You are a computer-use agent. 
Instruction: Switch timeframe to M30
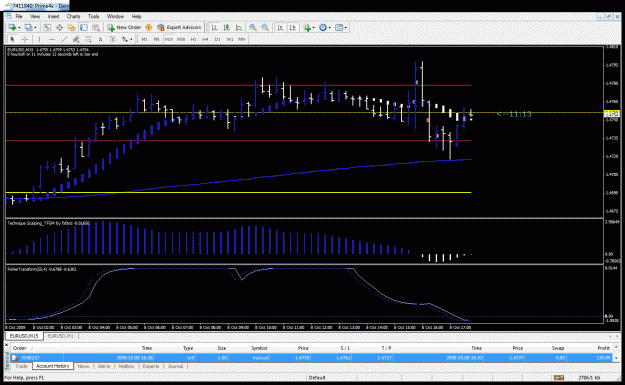tap(181, 39)
